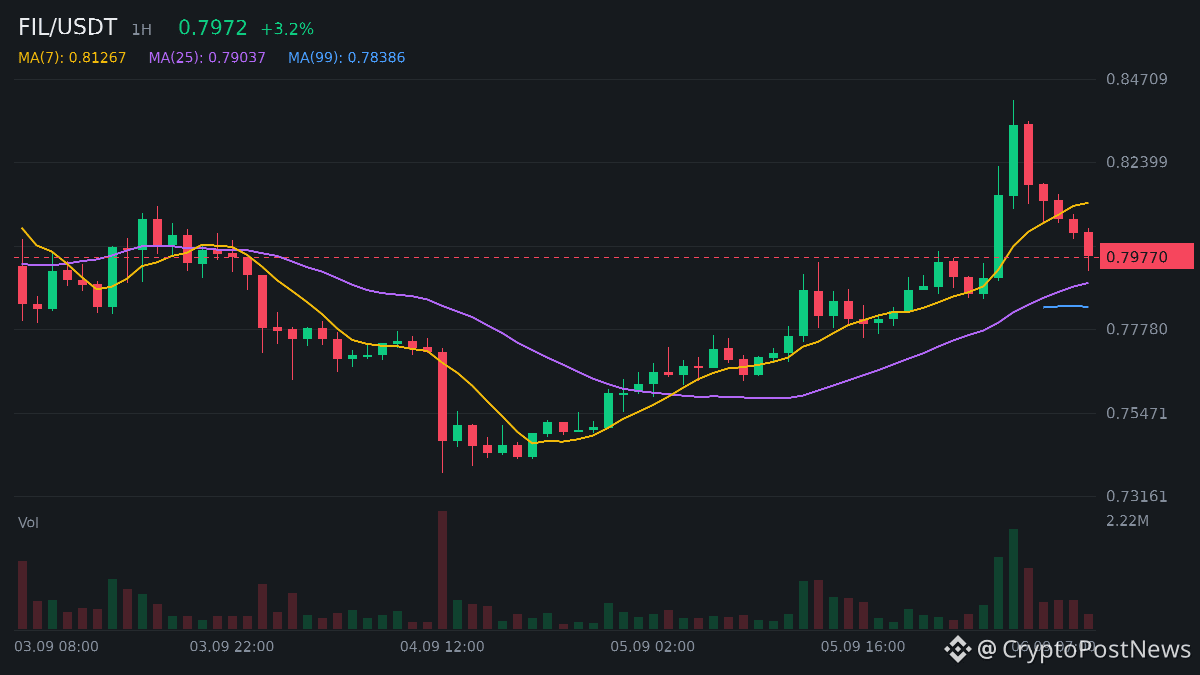Select the 03.09 08:00 time axis label
1200x675 pixels.
tap(56, 646)
